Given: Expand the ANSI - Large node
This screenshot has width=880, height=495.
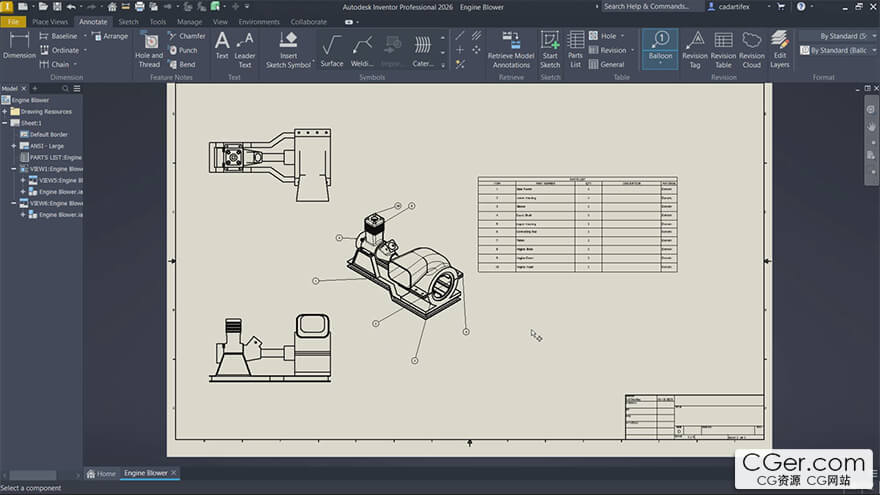Looking at the screenshot, I should pyautogui.click(x=14, y=146).
